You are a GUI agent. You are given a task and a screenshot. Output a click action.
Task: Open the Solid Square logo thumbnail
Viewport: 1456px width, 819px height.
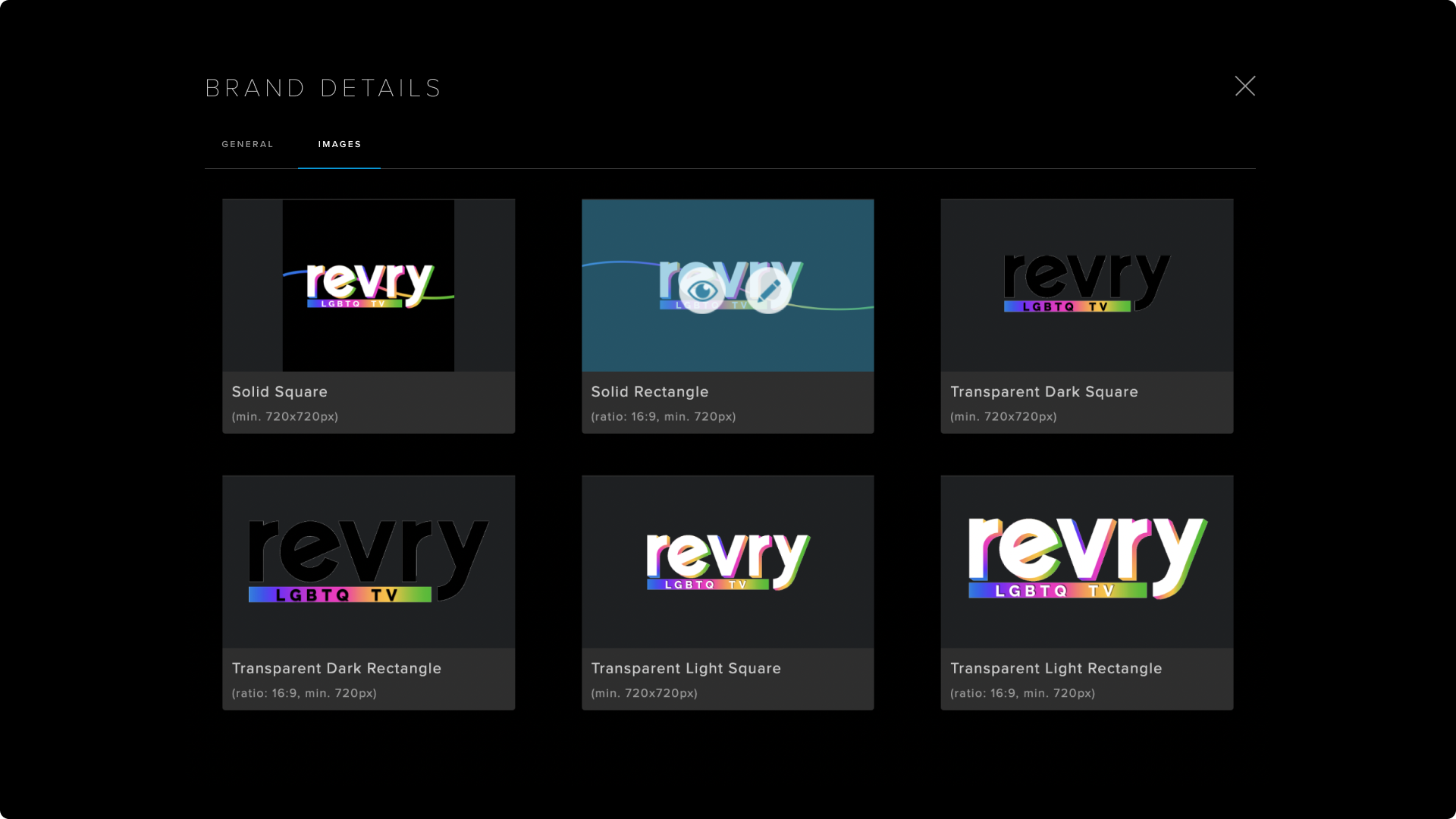pyautogui.click(x=369, y=285)
